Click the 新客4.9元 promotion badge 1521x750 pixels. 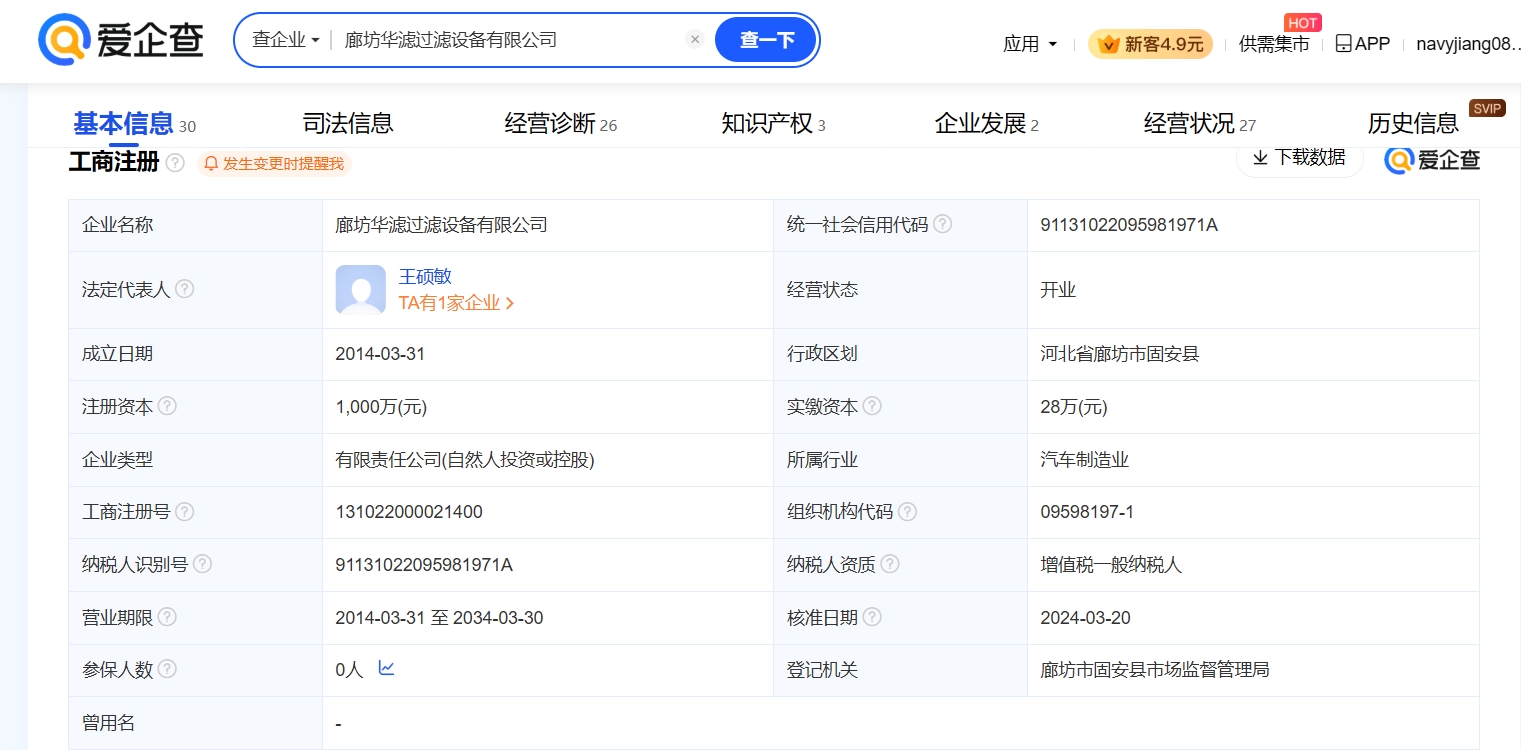[x=1150, y=44]
